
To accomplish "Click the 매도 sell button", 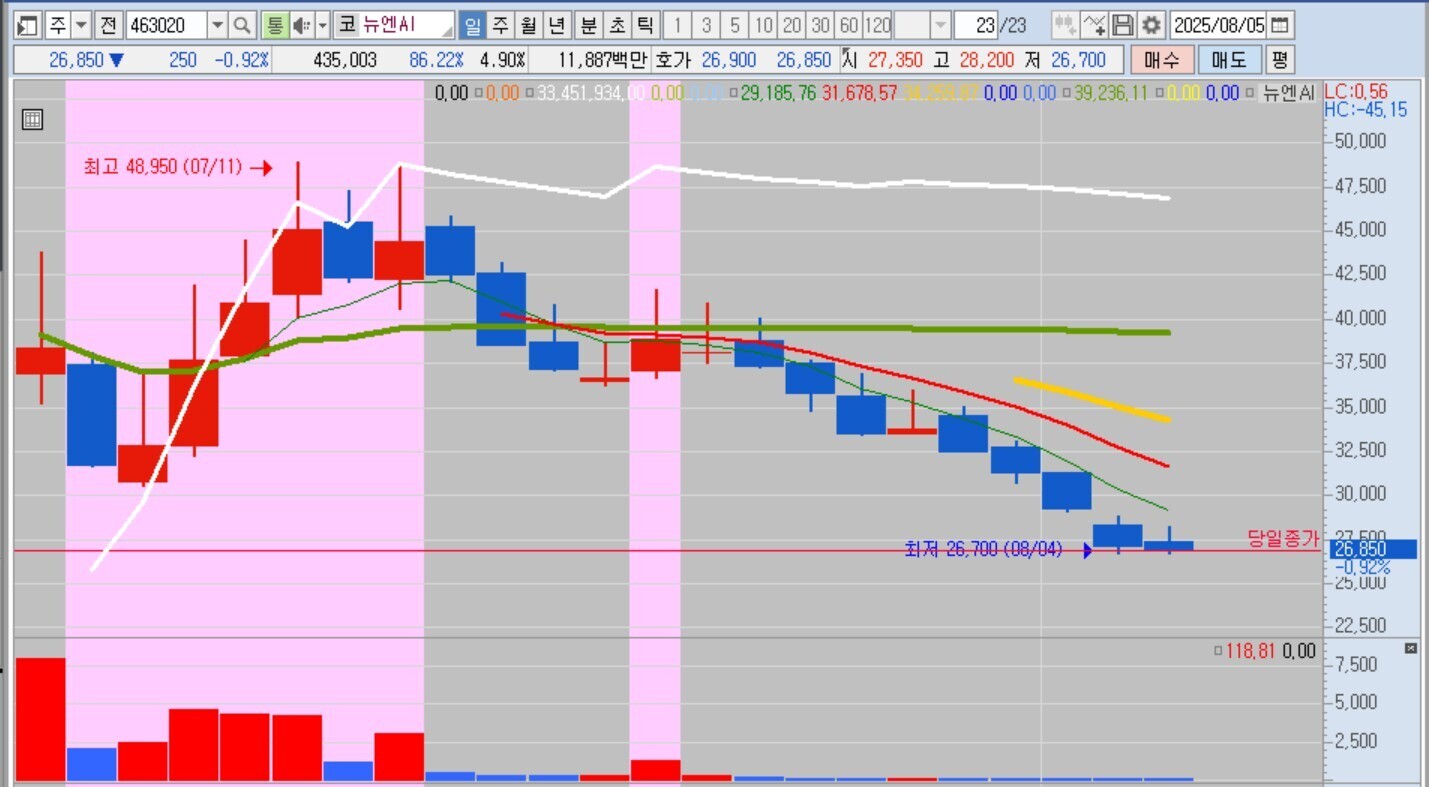I will [x=1229, y=60].
